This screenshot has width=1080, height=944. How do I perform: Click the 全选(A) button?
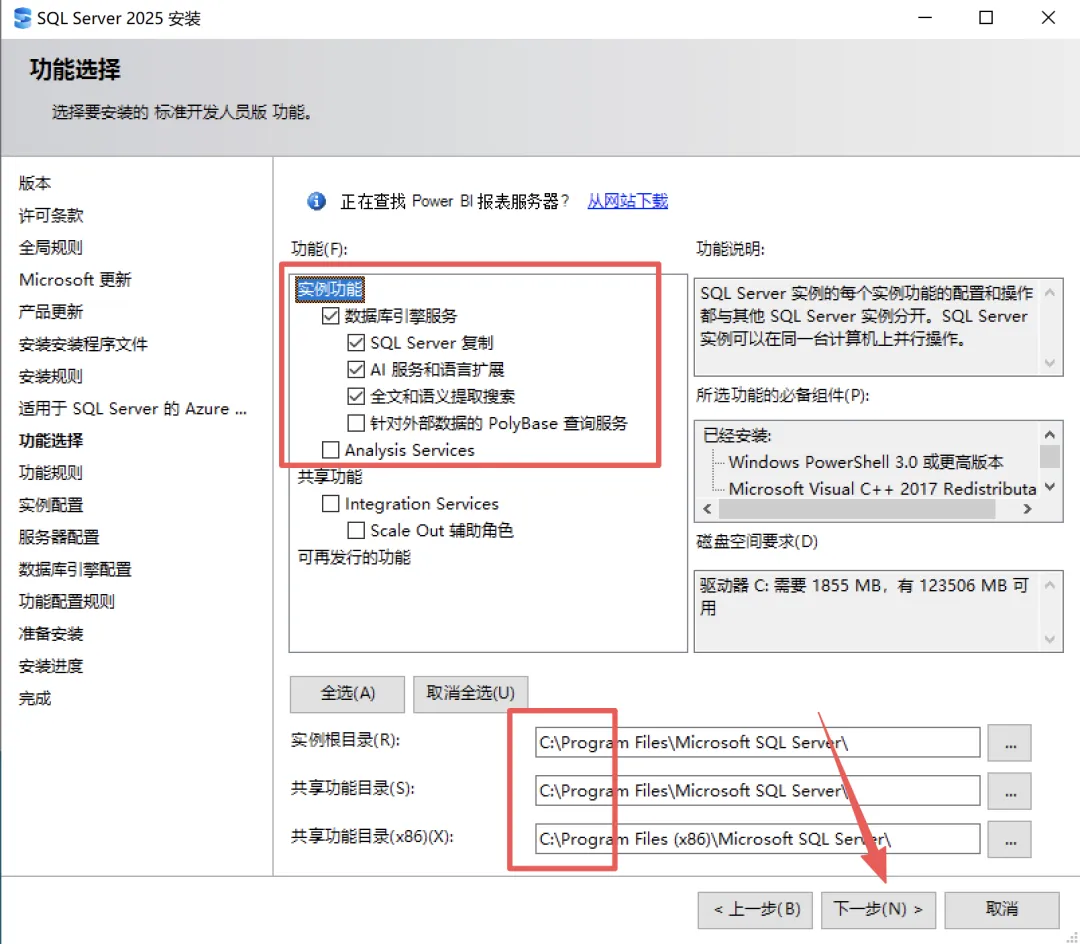pos(347,693)
